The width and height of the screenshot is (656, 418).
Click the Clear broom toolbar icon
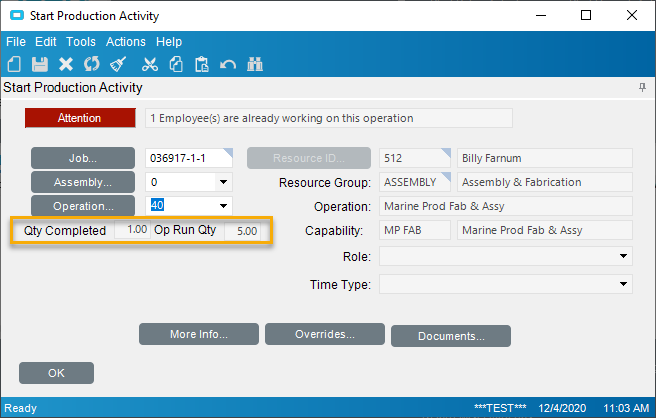[118, 64]
